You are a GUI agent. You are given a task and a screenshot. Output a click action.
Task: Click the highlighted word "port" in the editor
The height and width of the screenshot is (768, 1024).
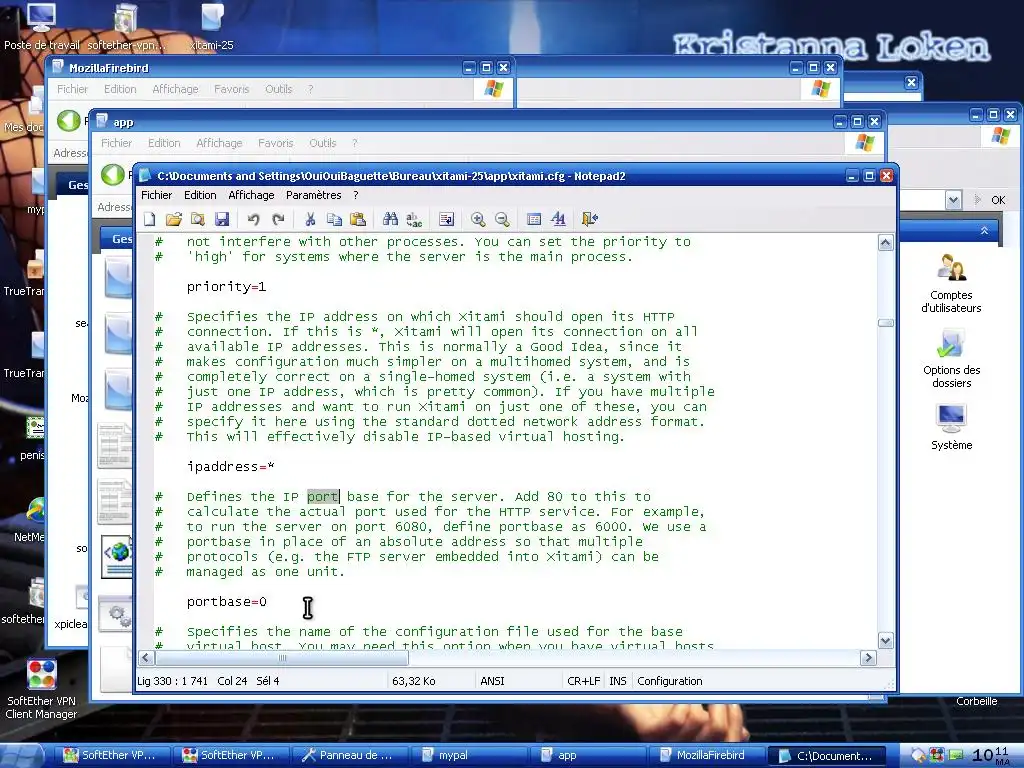pos(323,497)
